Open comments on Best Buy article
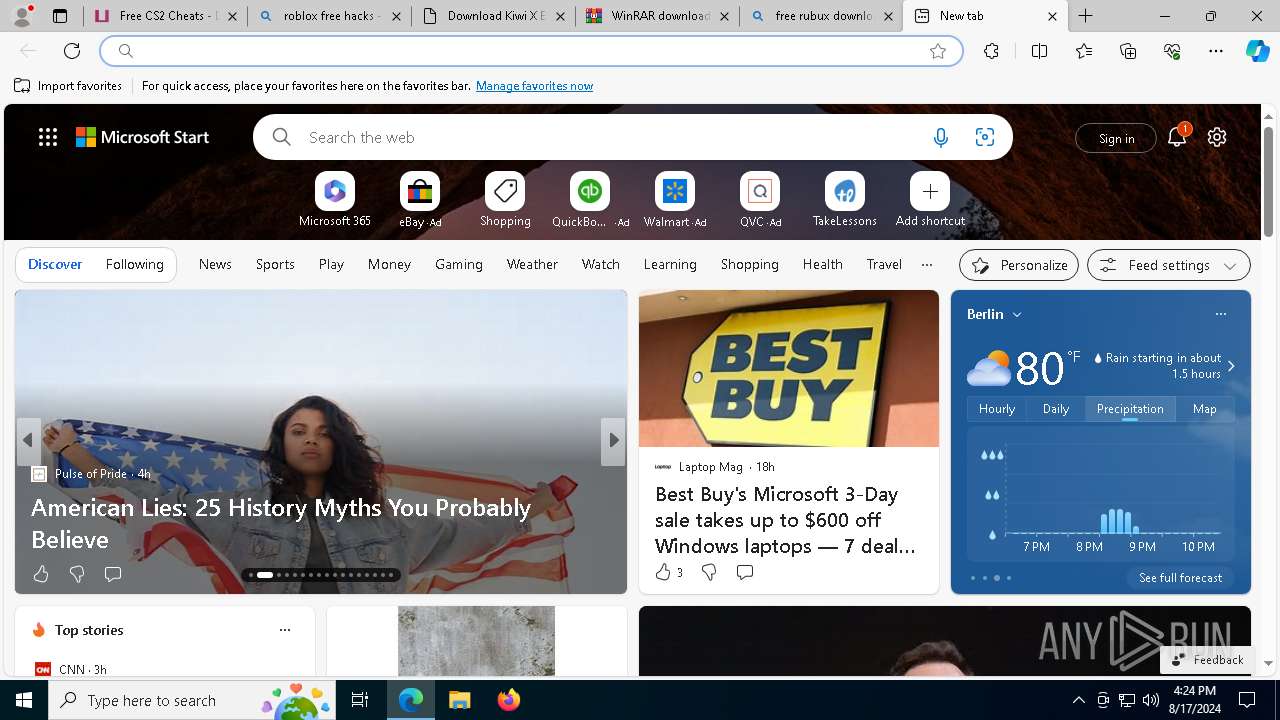 (x=745, y=572)
